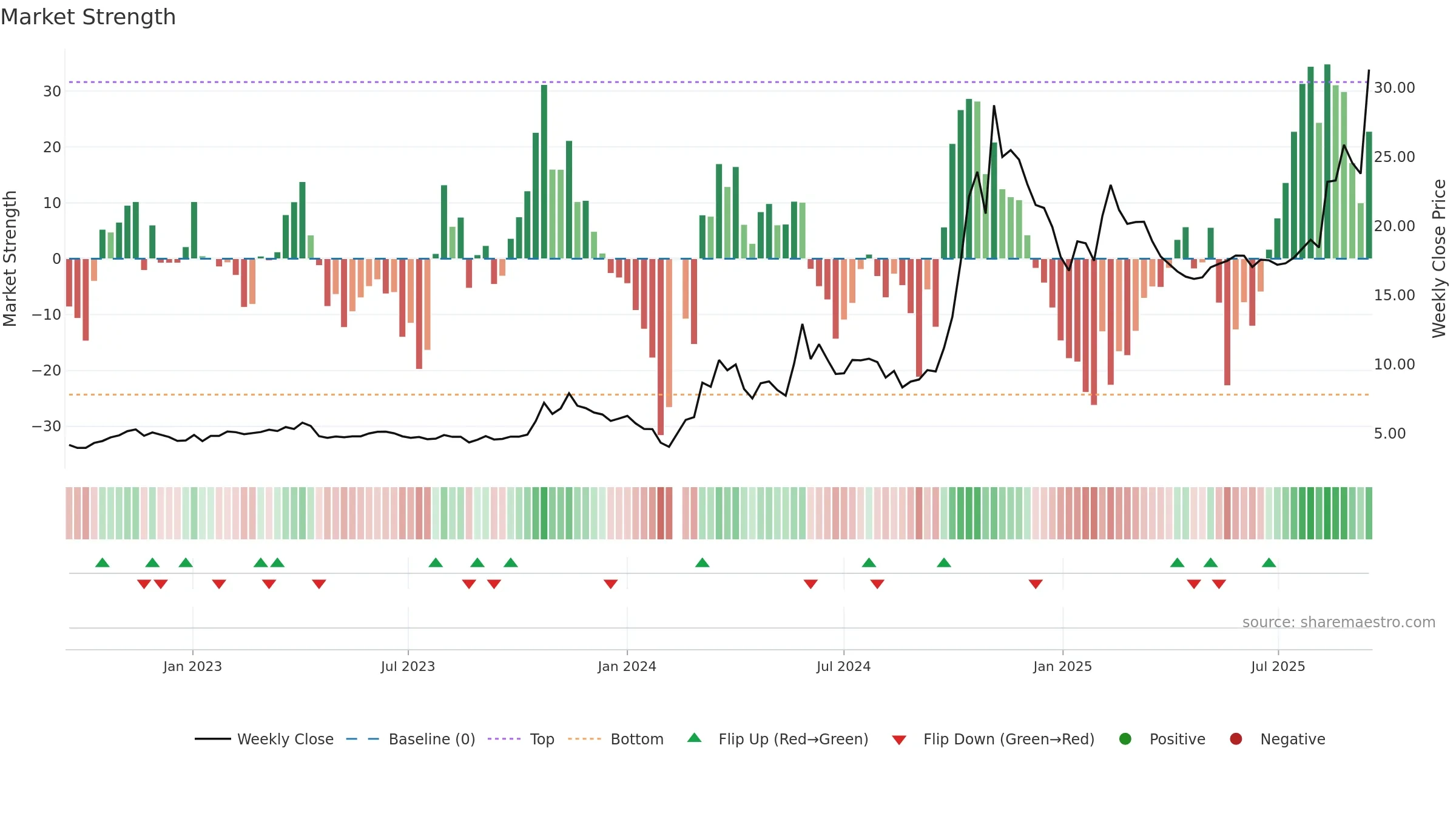Viewport: 1456px width, 819px height.
Task: Click the Top legend purple dotted line
Action: [x=504, y=739]
